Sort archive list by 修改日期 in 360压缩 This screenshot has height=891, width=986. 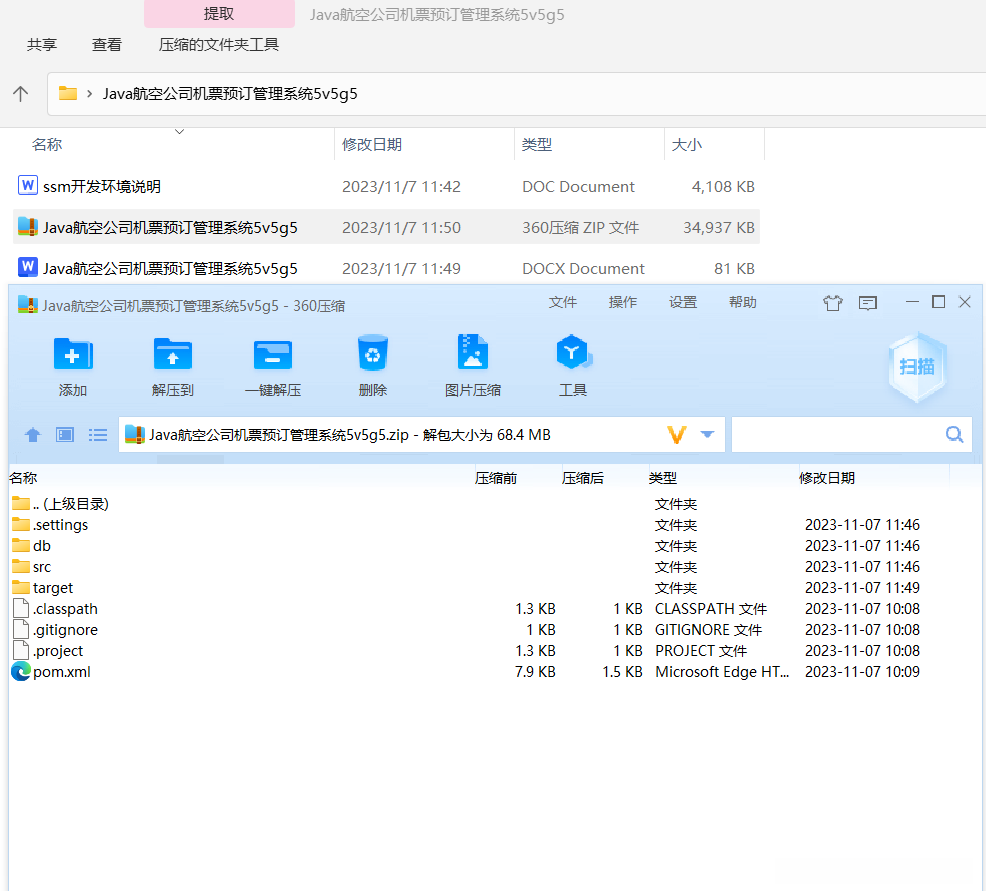tap(827, 478)
